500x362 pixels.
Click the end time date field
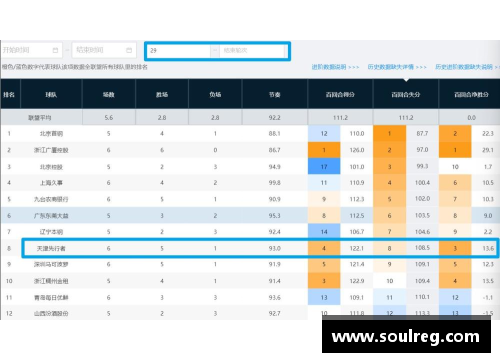(104, 50)
